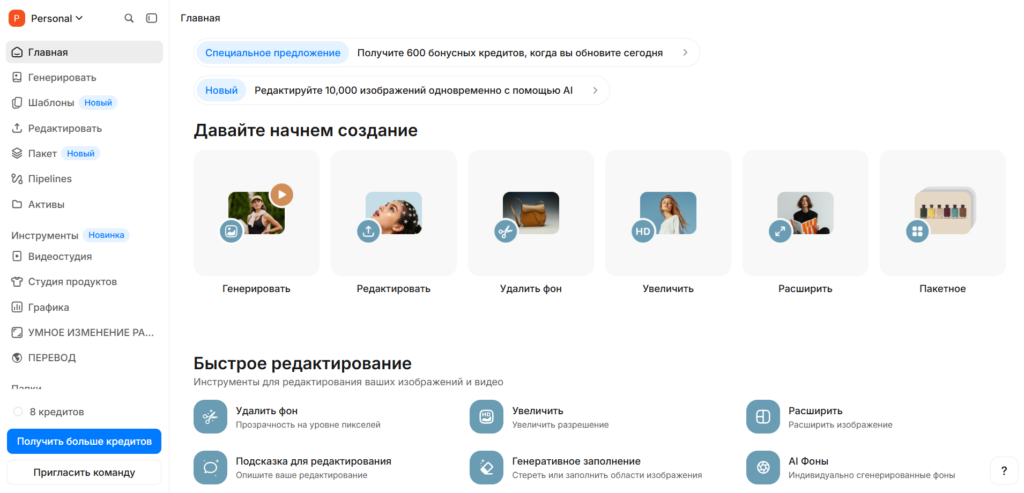Click the Графика chart icon

(18, 307)
